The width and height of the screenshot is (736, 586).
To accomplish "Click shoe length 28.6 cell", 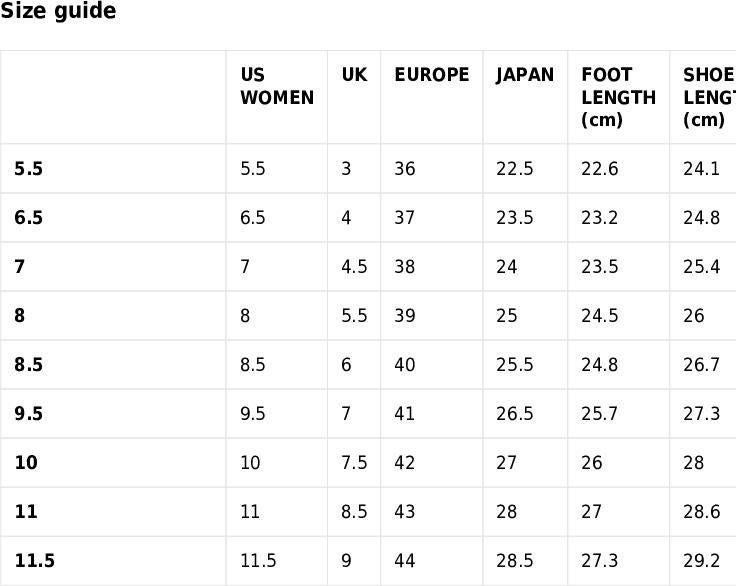I will click(701, 511).
